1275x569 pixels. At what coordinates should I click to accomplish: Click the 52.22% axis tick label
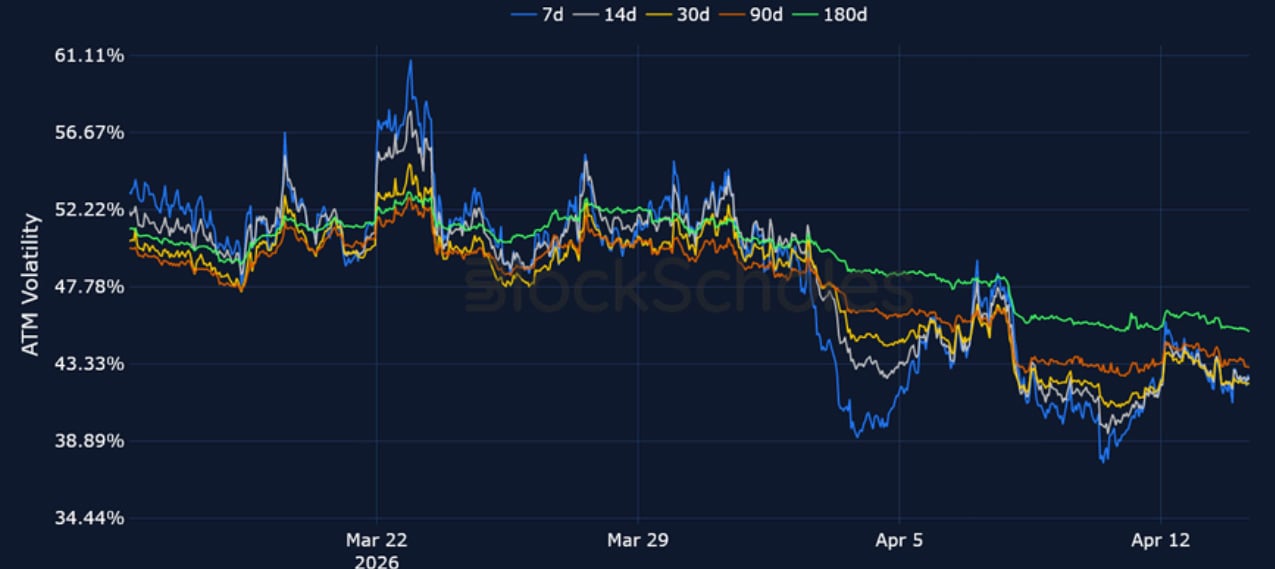(89, 210)
